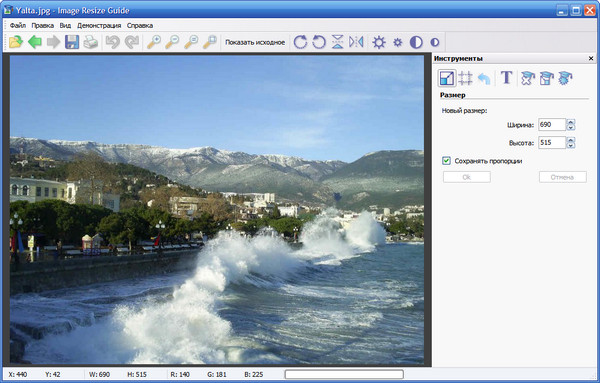The height and width of the screenshot is (383, 600).
Task: Open the Правка menu
Action: click(x=42, y=25)
